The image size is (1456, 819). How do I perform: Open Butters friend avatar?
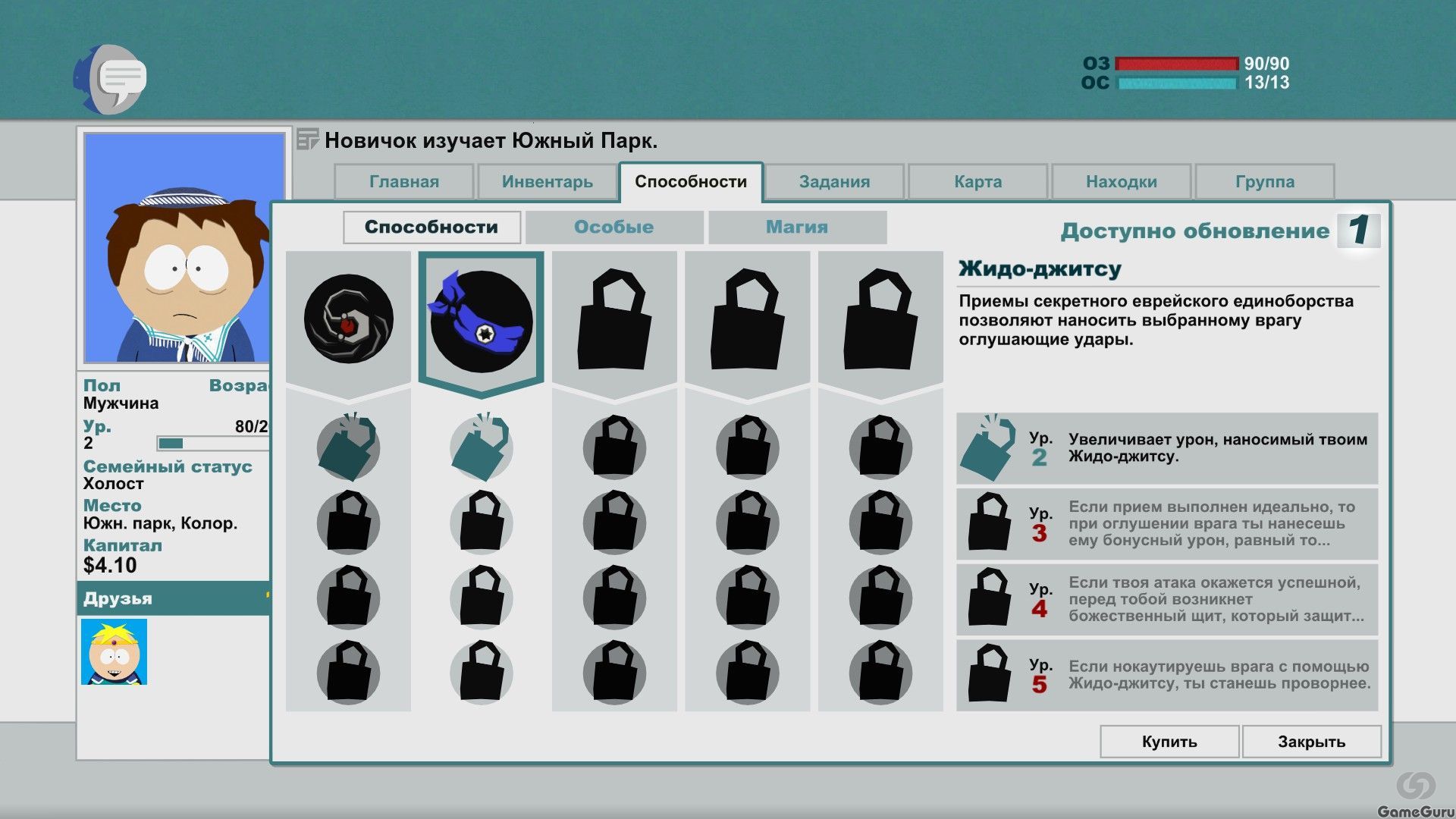pyautogui.click(x=114, y=651)
